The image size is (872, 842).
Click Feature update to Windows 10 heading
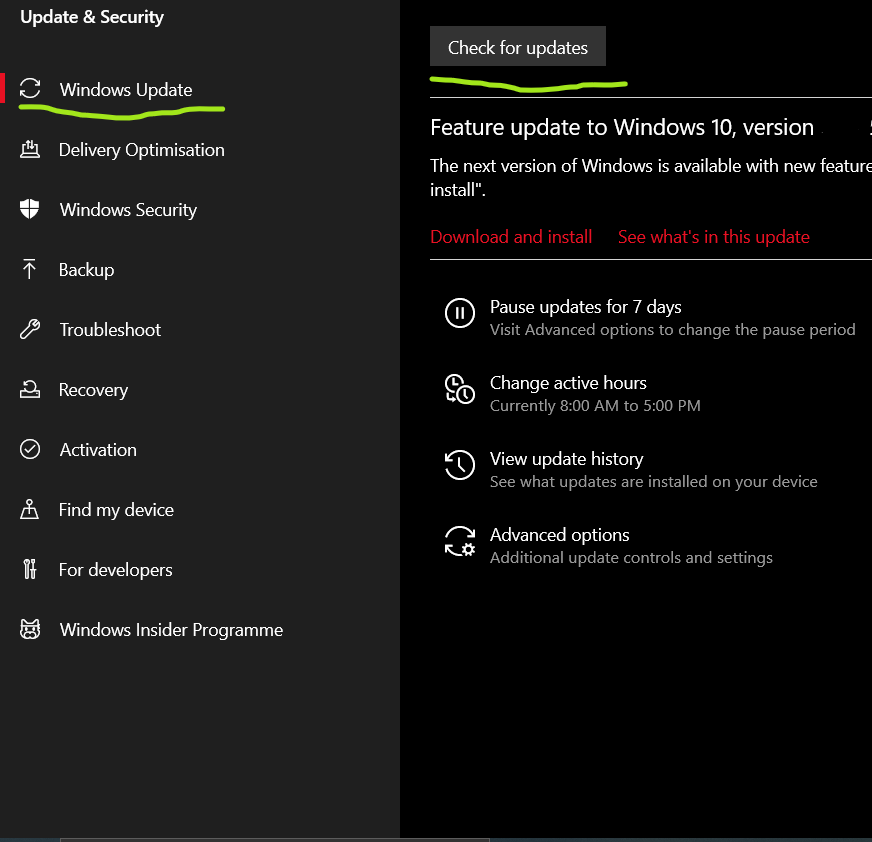pyautogui.click(x=622, y=128)
